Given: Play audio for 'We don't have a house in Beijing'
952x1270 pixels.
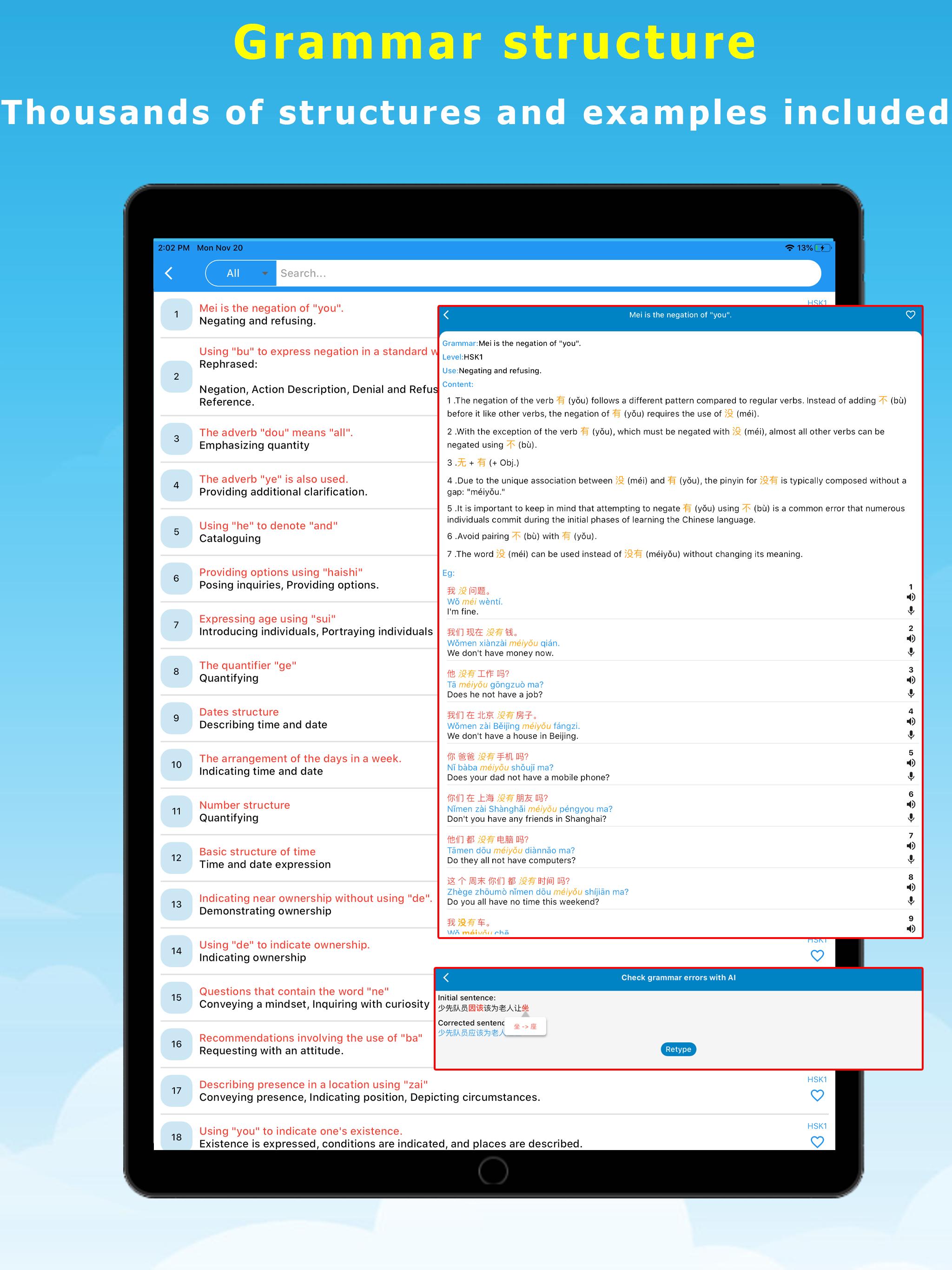Looking at the screenshot, I should (911, 721).
